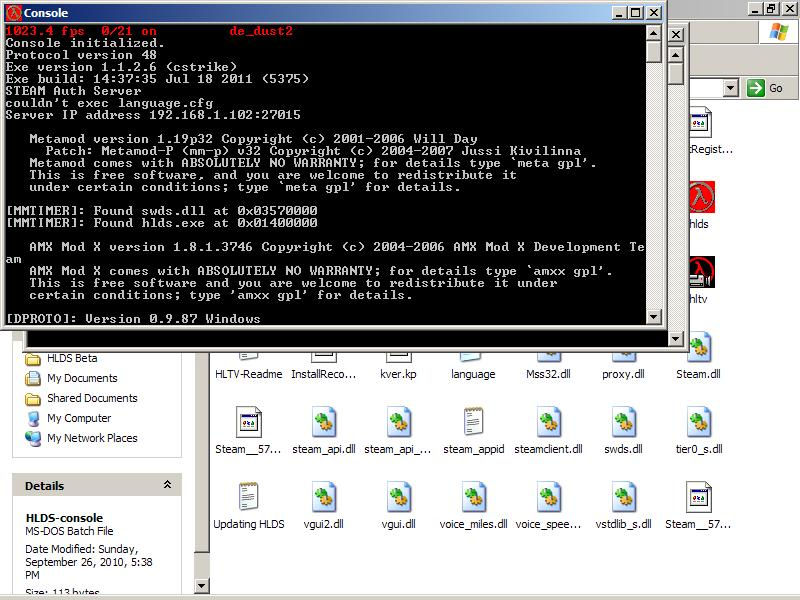Open the Updating HLDS text file
This screenshot has height=600, width=800.
(x=248, y=496)
